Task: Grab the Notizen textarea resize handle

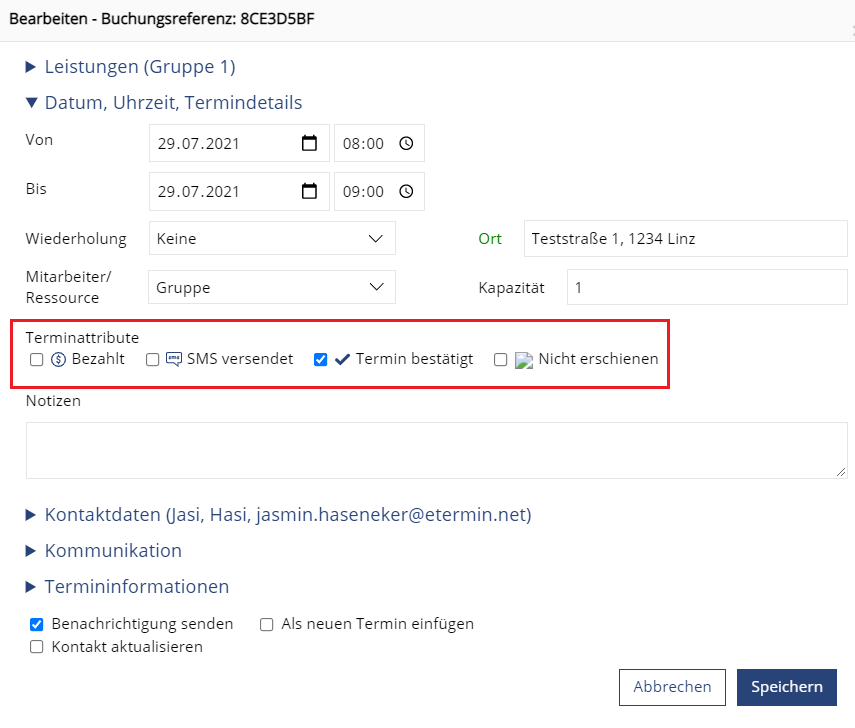Action: point(841,472)
